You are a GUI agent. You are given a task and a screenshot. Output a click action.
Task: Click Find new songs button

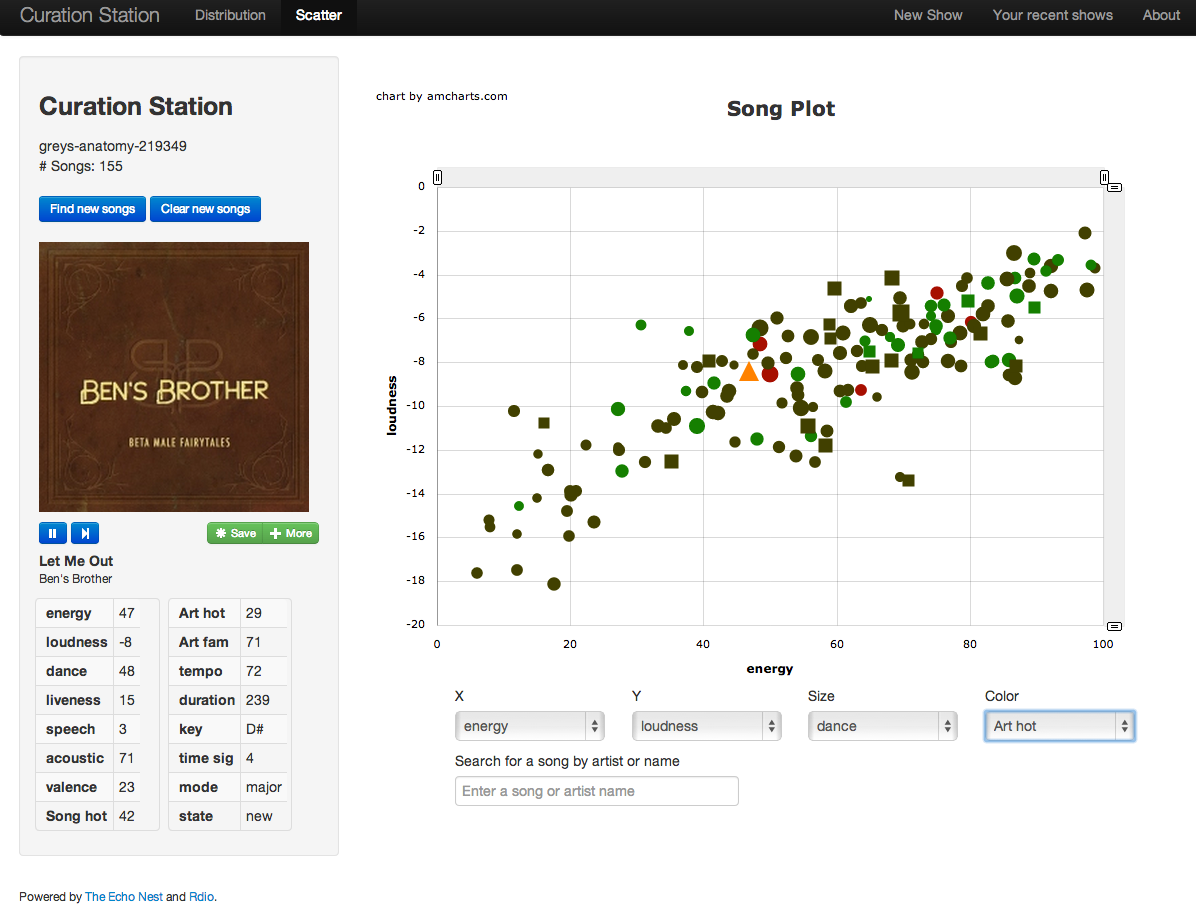coord(92,209)
